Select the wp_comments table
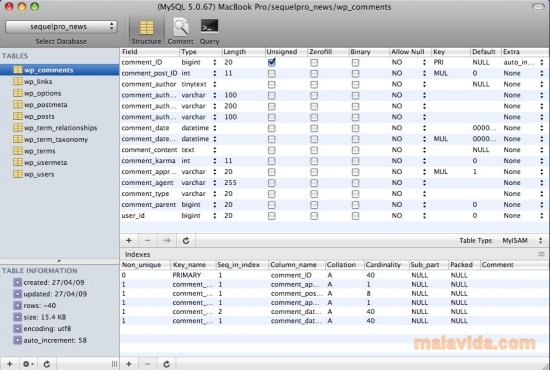The height and width of the screenshot is (370, 550). tap(60, 70)
